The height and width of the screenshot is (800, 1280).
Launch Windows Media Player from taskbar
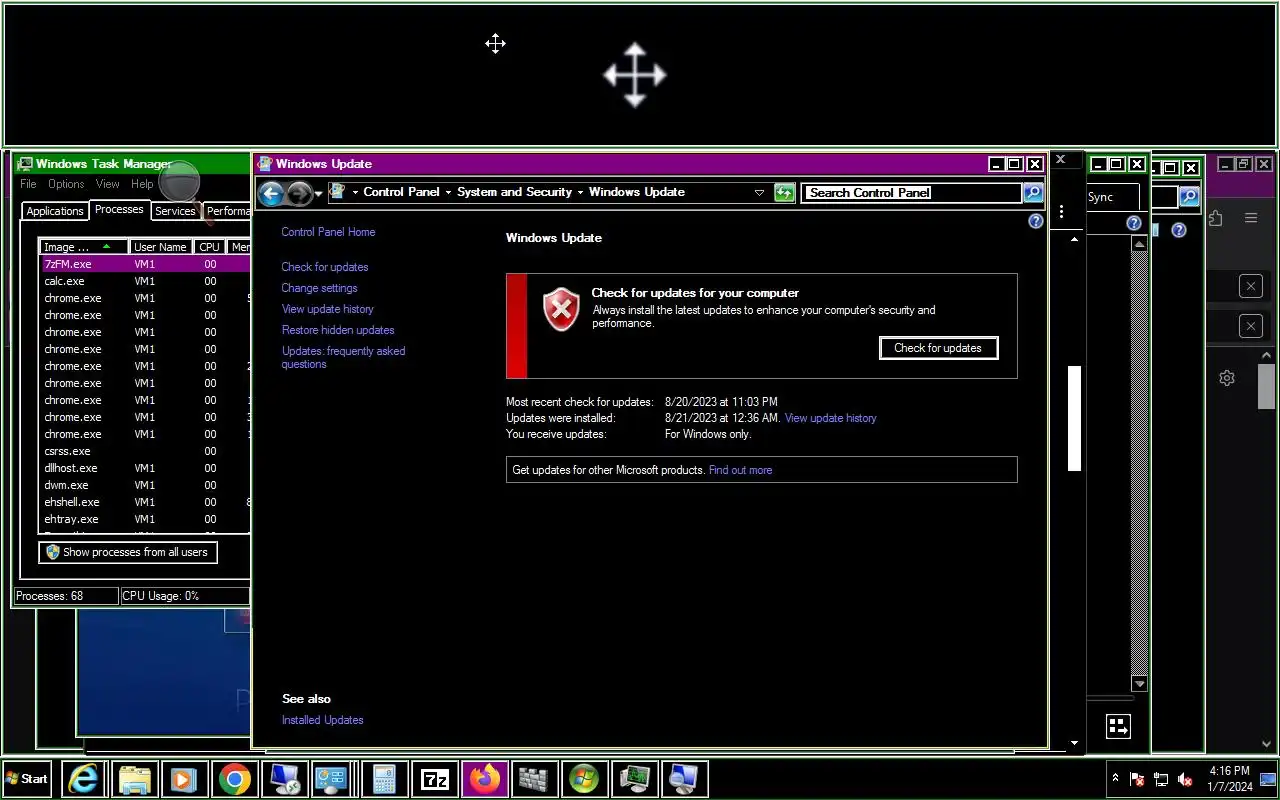click(x=184, y=779)
